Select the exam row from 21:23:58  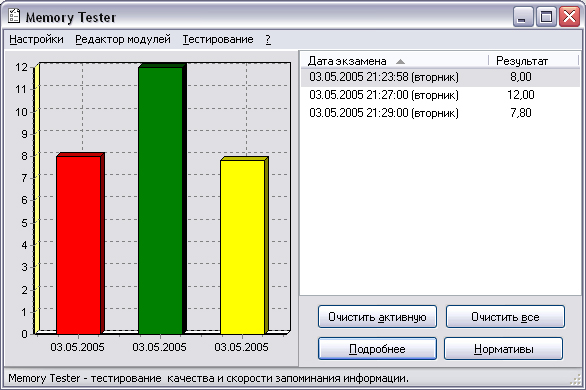440,77
